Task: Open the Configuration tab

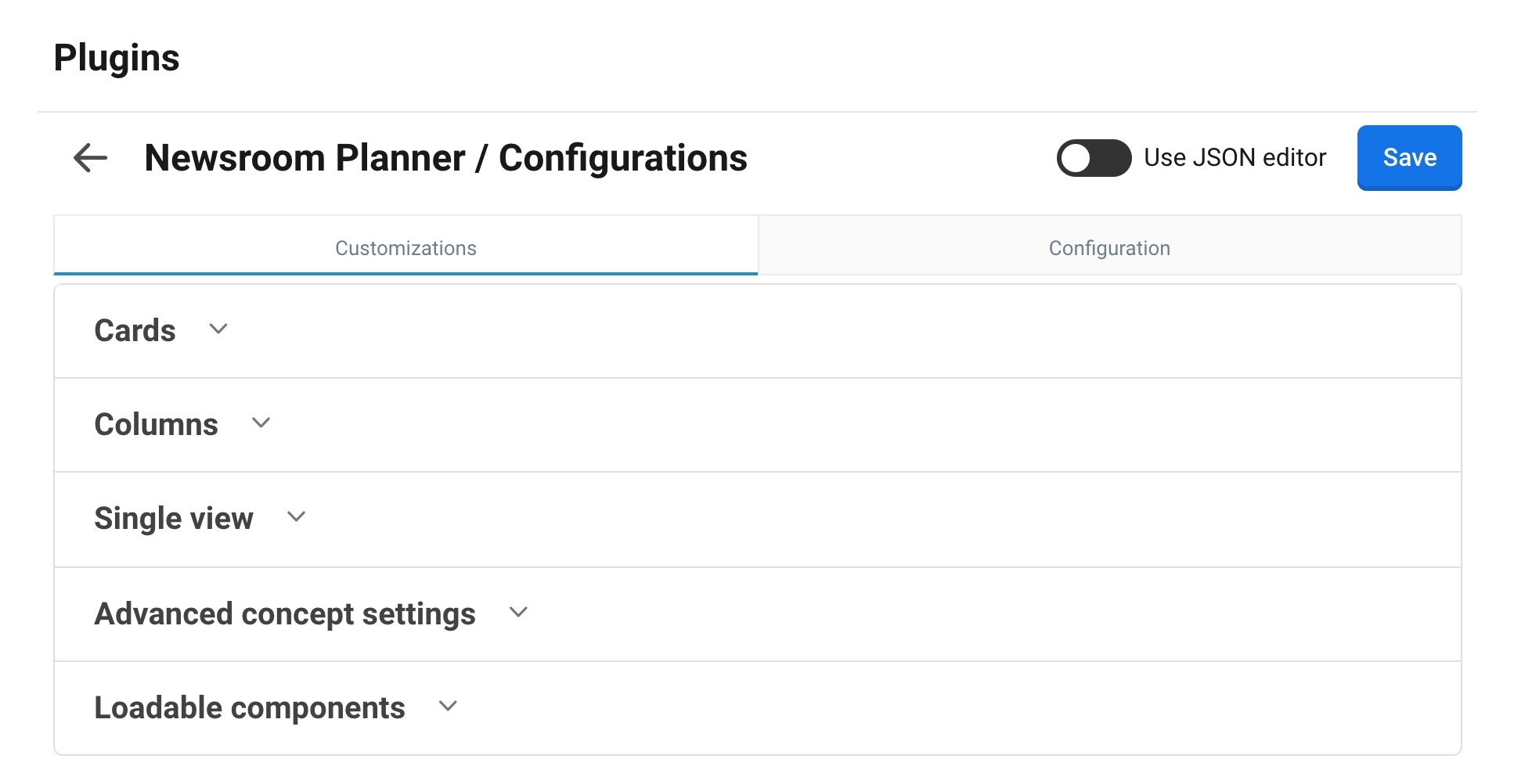Action: pos(1108,248)
